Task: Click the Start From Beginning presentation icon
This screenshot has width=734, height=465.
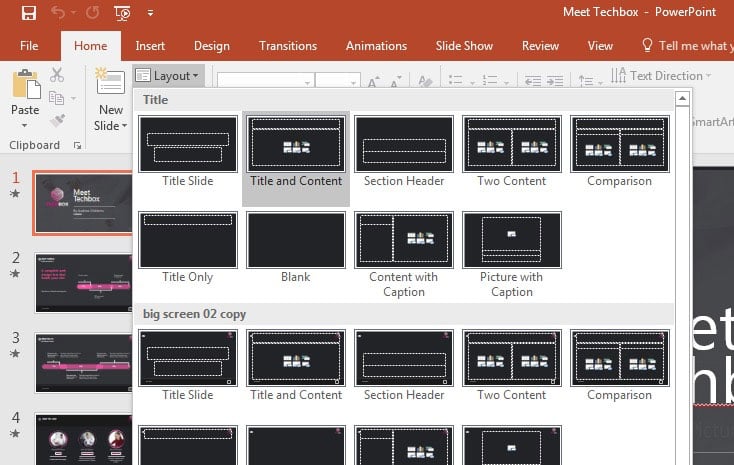Action: [x=121, y=13]
